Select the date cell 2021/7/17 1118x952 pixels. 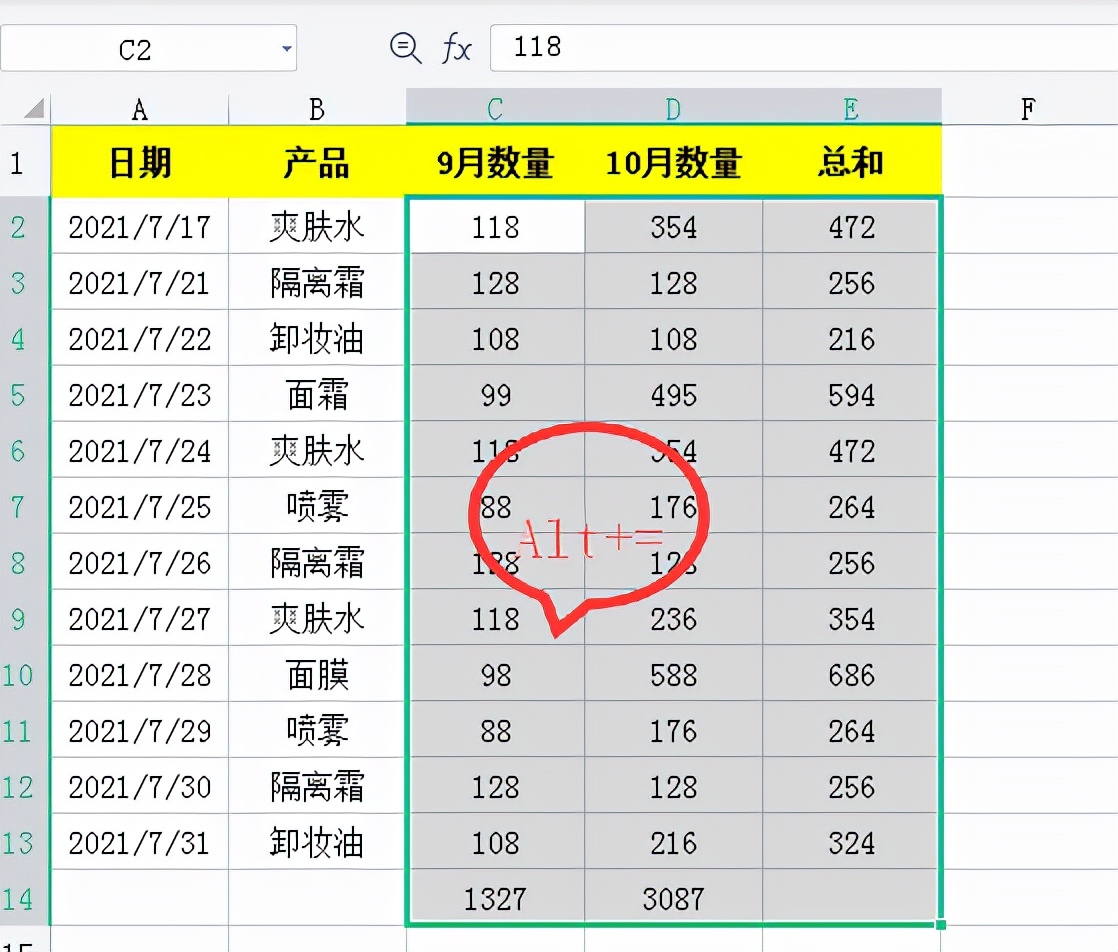click(x=140, y=227)
